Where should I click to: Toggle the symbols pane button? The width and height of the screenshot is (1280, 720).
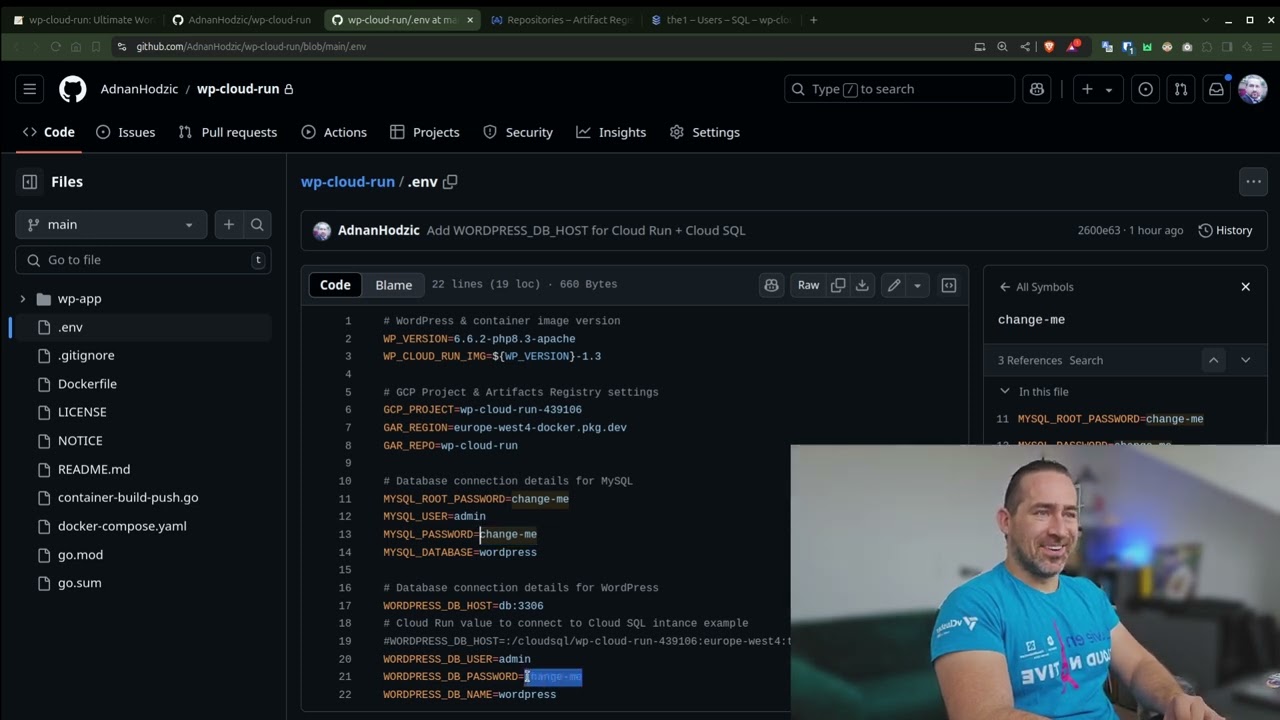coord(949,285)
